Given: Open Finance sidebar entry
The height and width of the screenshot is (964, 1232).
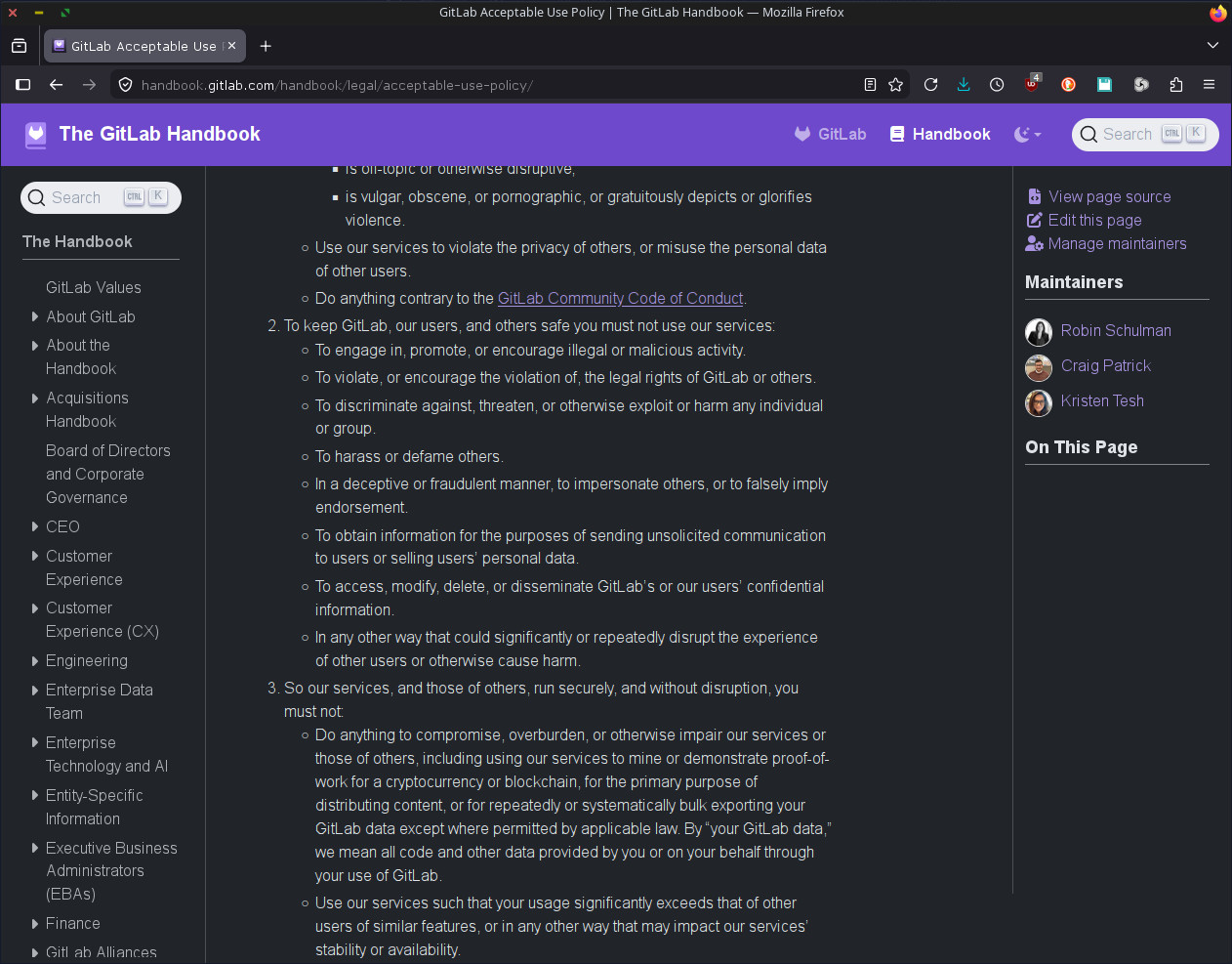Looking at the screenshot, I should 73,923.
